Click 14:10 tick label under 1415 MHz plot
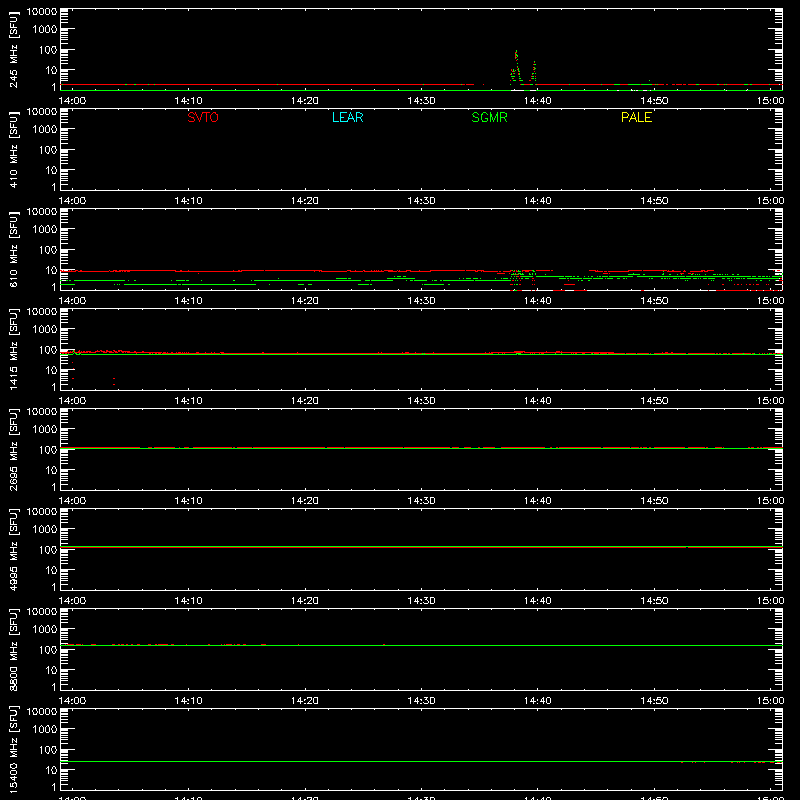The image size is (800, 800). point(188,401)
